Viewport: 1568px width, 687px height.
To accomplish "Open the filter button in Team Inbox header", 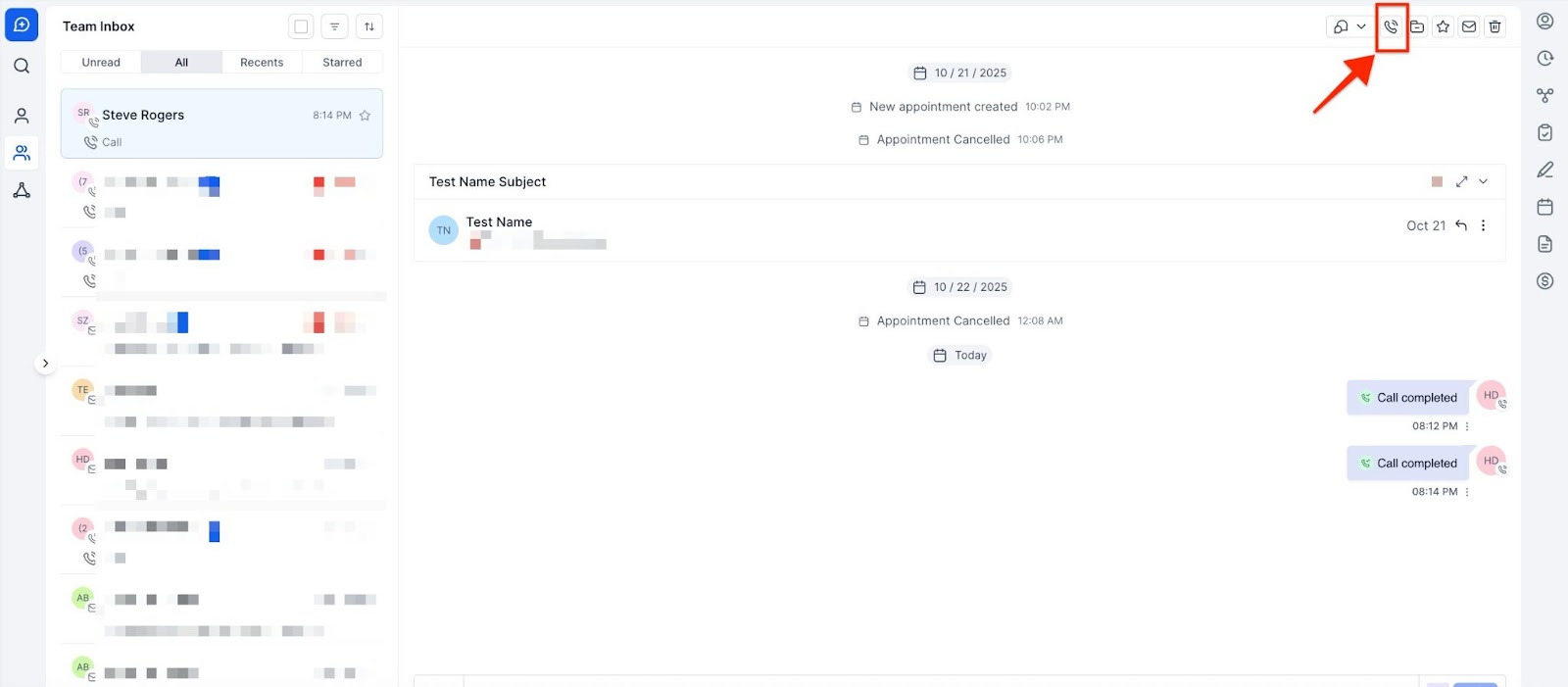I will click(x=335, y=26).
